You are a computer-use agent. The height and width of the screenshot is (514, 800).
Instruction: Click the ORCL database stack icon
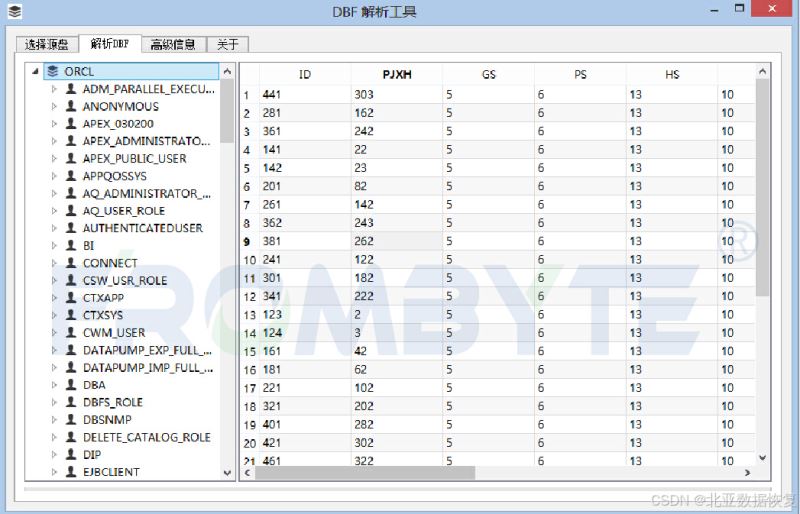pyautogui.click(x=52, y=72)
